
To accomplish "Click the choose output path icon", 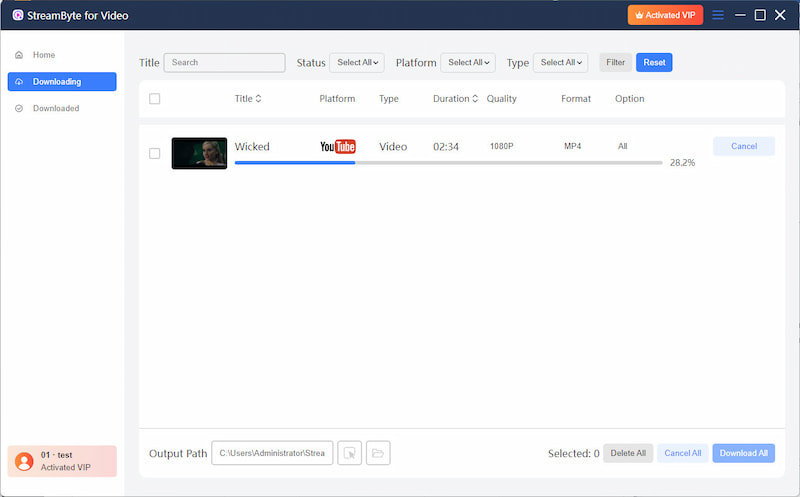I will pos(349,453).
